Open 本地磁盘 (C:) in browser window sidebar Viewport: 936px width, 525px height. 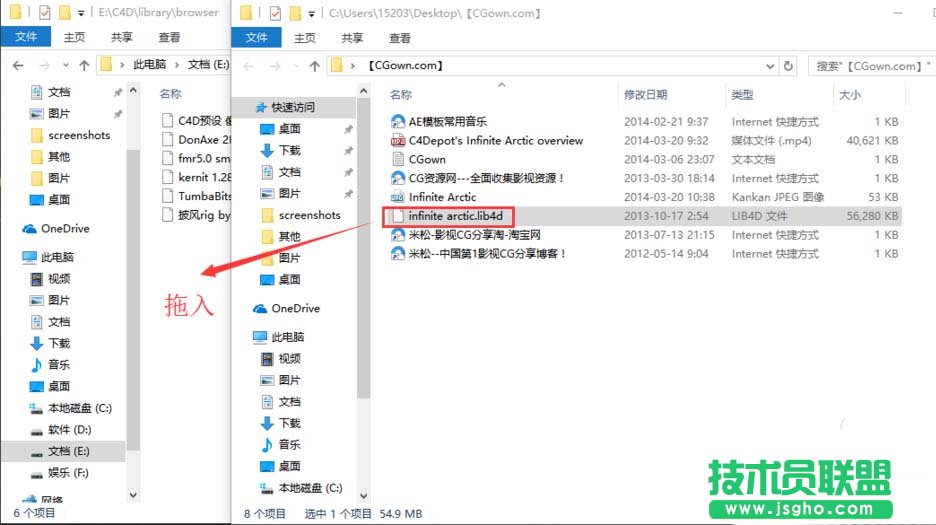(x=80, y=408)
